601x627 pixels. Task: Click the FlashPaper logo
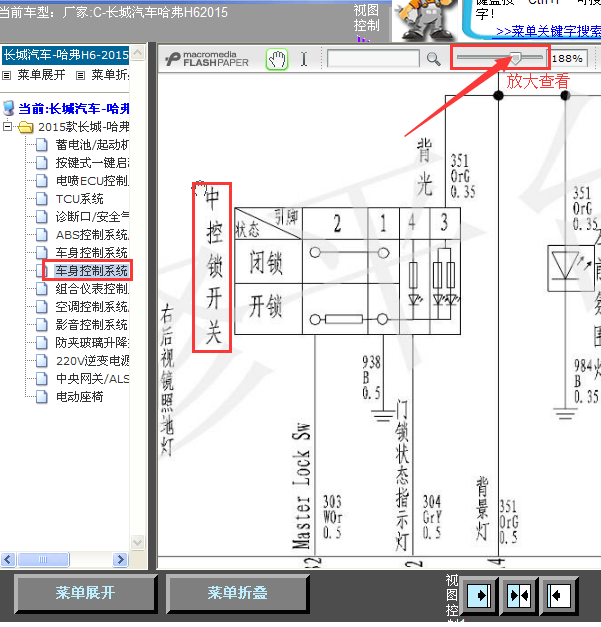pyautogui.click(x=207, y=59)
